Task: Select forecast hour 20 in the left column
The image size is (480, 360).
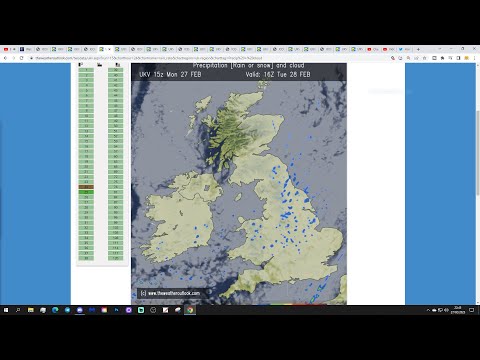Action: pyautogui.click(x=86, y=167)
